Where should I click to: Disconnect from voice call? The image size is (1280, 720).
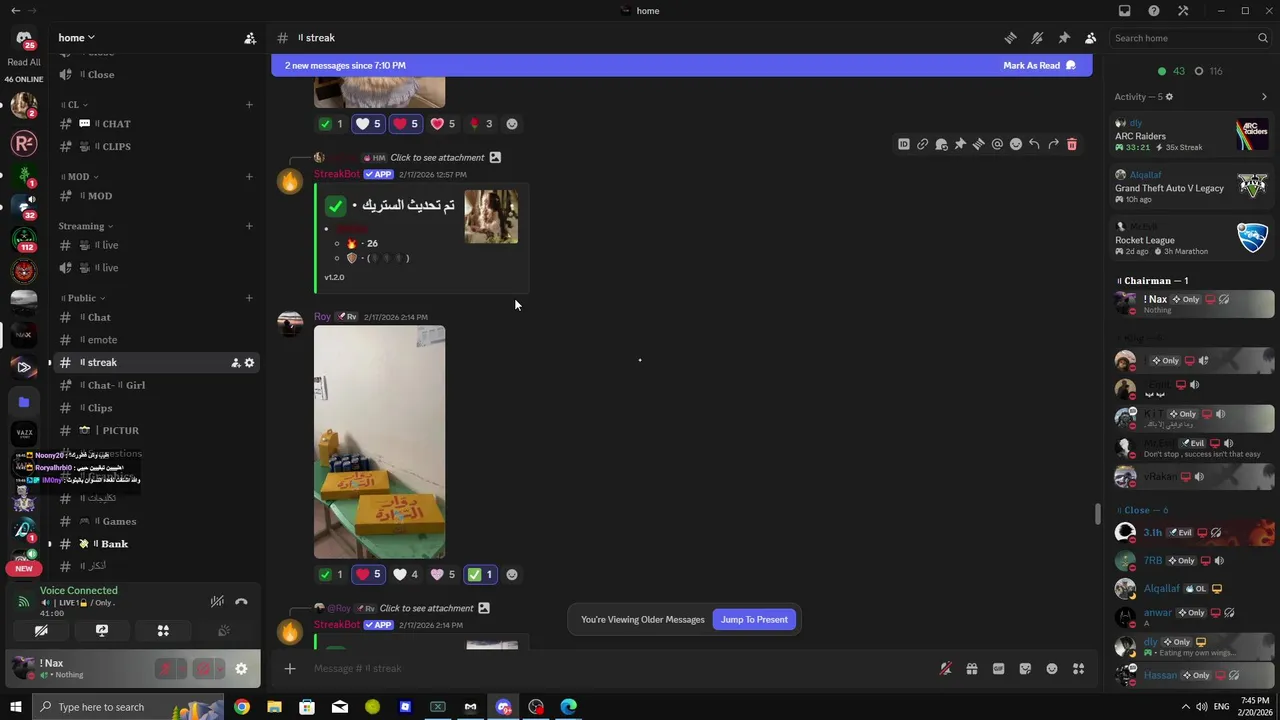(241, 601)
